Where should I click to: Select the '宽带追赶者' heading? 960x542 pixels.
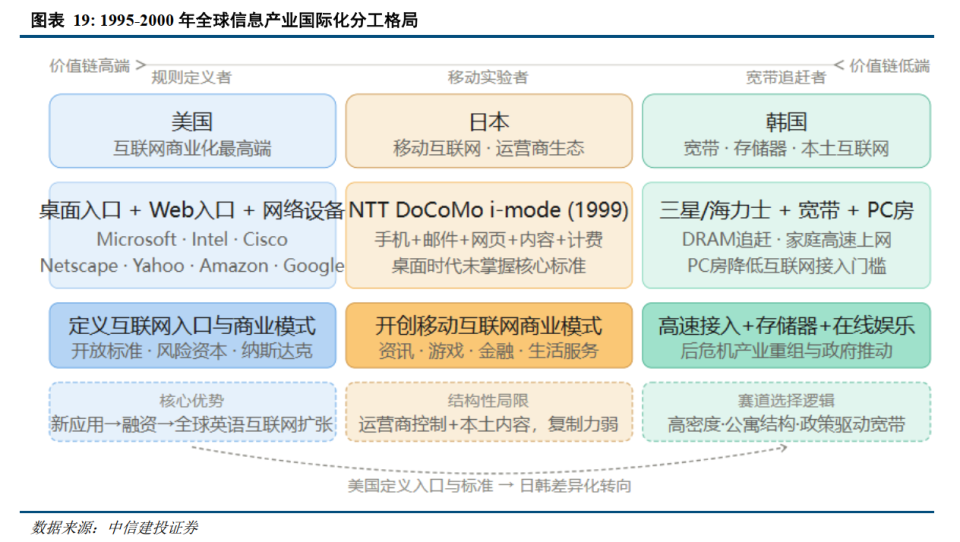pos(786,77)
